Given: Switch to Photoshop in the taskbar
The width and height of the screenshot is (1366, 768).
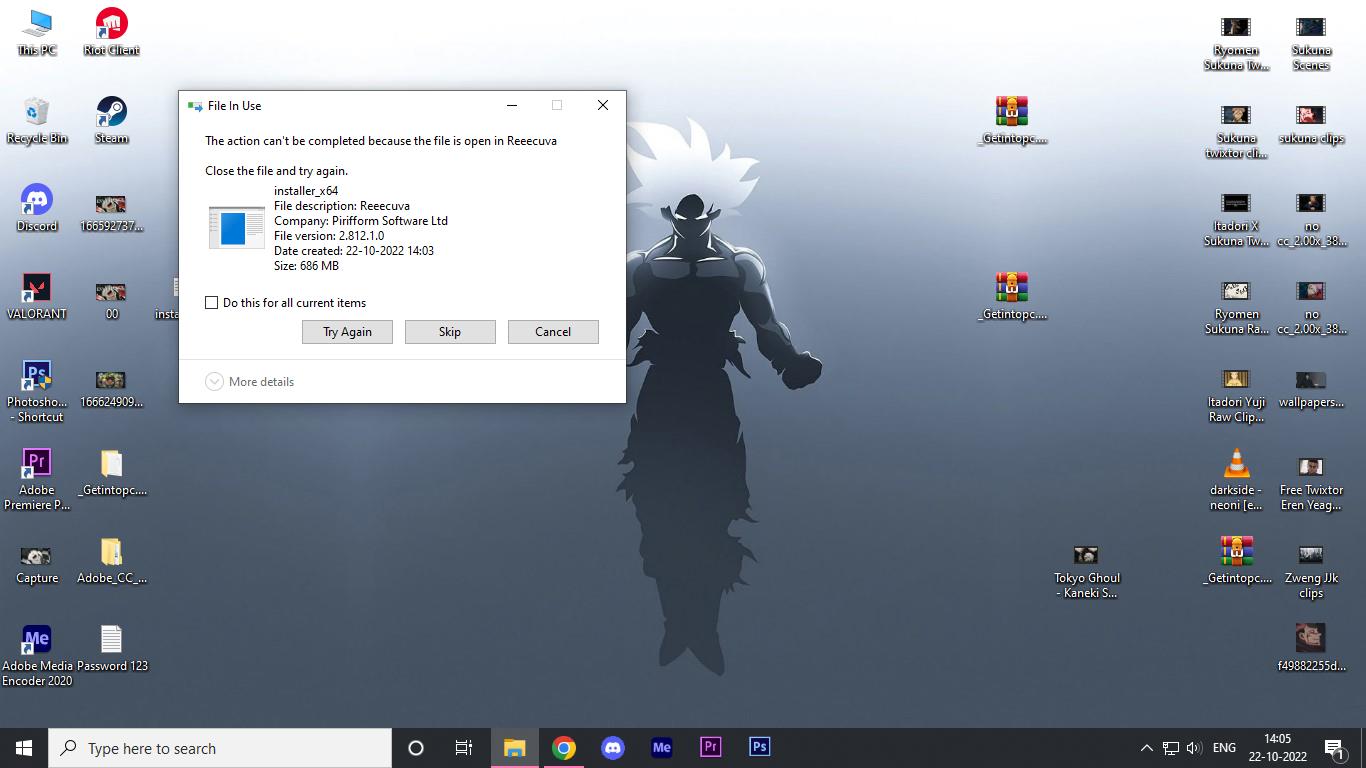Looking at the screenshot, I should 759,747.
